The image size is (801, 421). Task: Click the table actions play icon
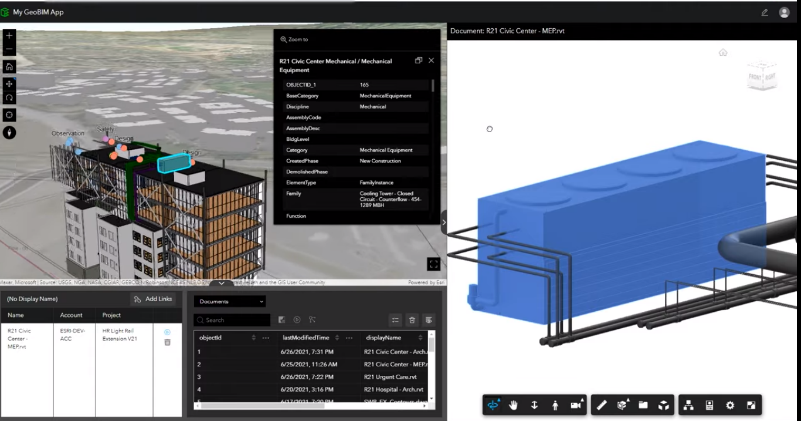tap(297, 320)
